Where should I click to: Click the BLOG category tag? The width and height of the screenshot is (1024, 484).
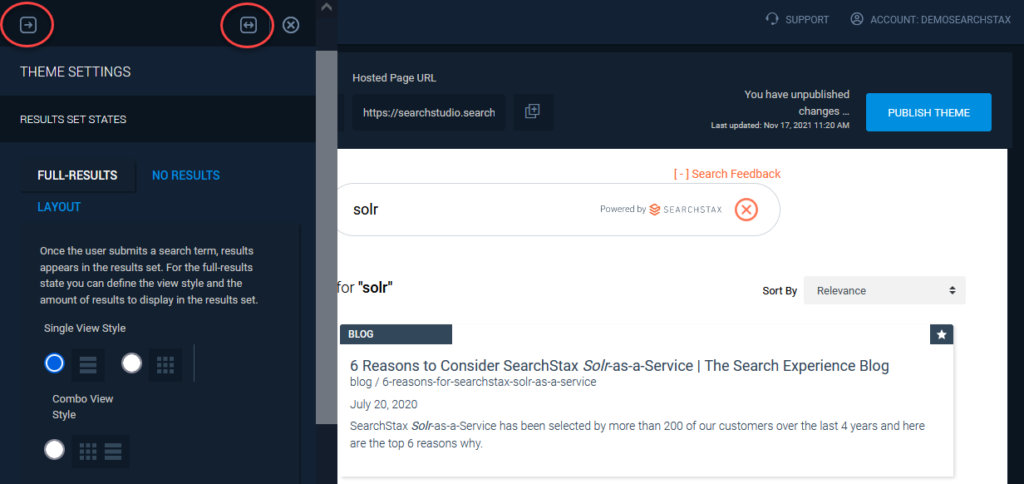tap(396, 334)
